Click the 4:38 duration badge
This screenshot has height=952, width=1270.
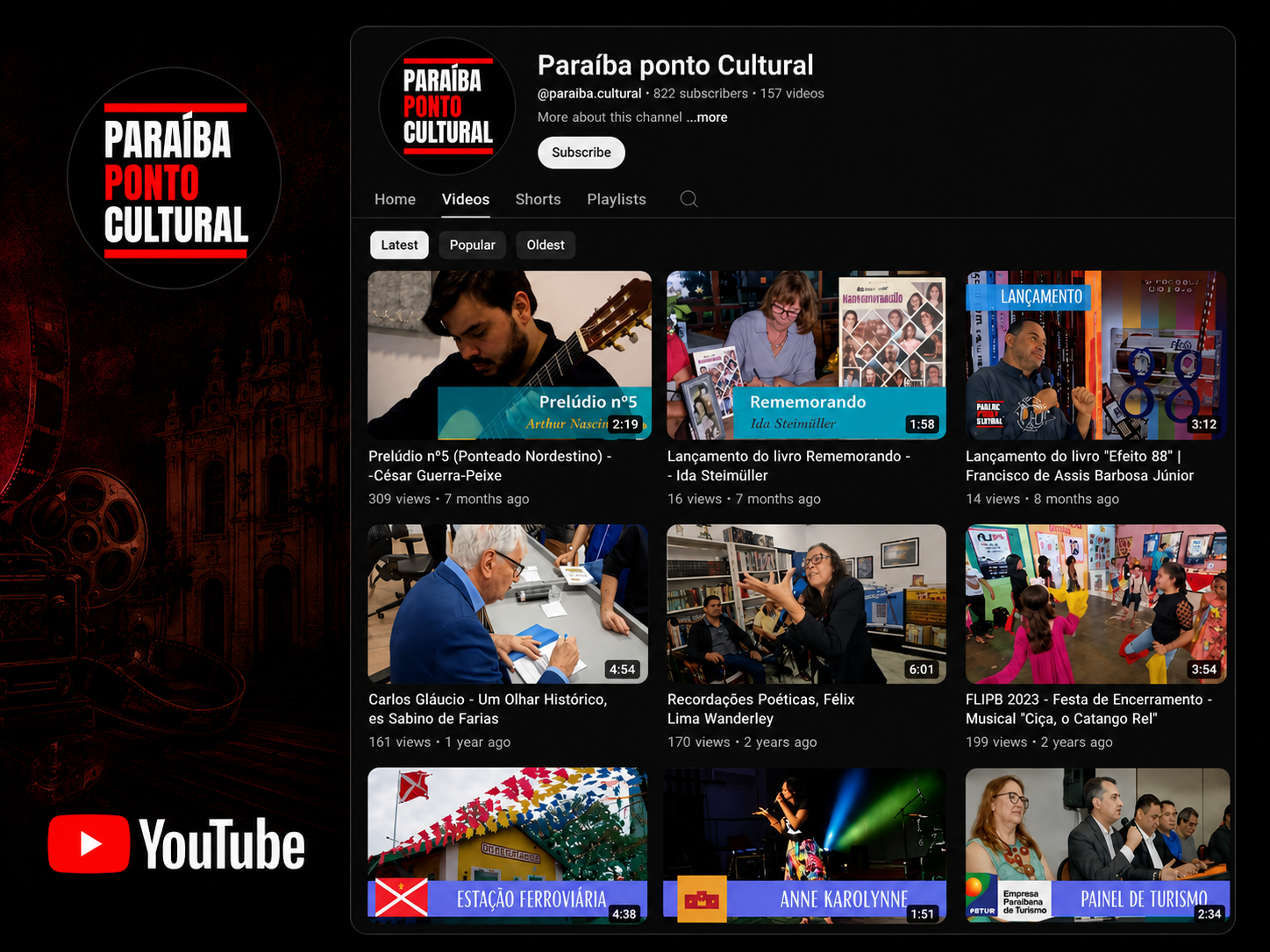(x=624, y=913)
